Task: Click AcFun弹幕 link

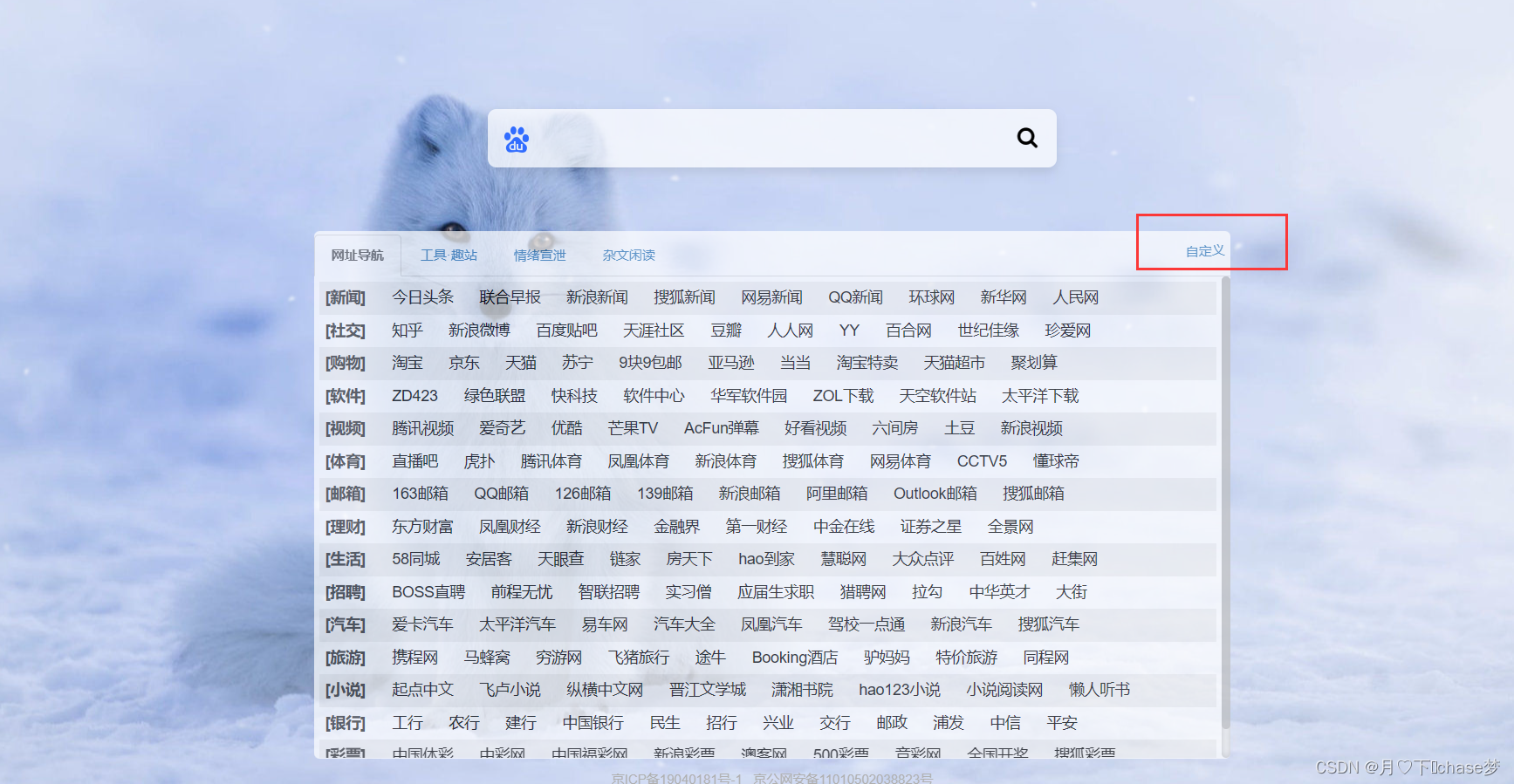Action: 721,428
